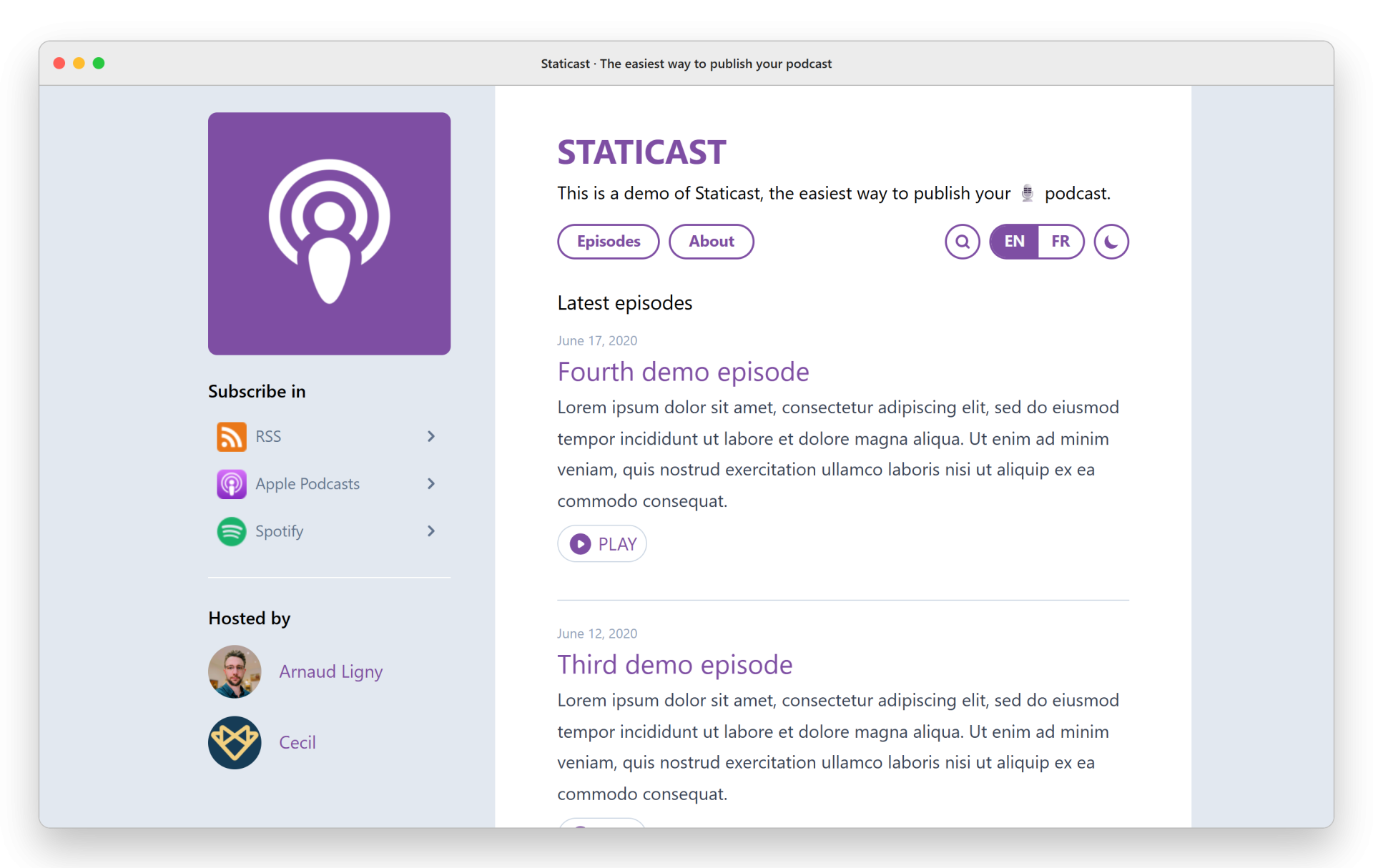
Task: Minimize the window with the yellow button
Action: (79, 63)
